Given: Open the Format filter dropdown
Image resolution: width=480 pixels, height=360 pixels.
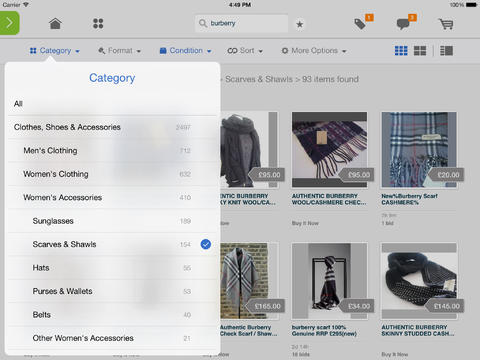Looking at the screenshot, I should pos(119,51).
